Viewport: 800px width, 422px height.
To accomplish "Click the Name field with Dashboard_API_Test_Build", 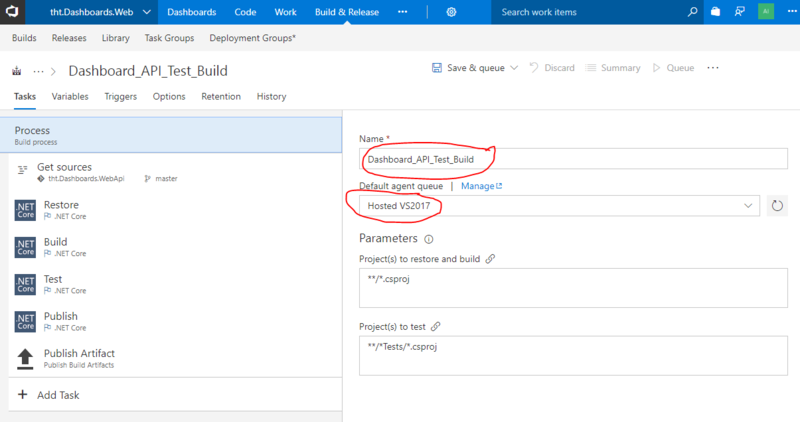I will 573,159.
